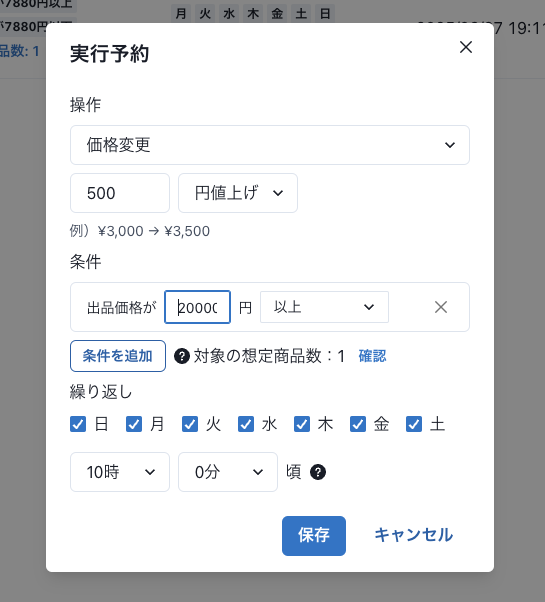Click the キャンセル cancel link
The image size is (545, 602).
point(413,535)
